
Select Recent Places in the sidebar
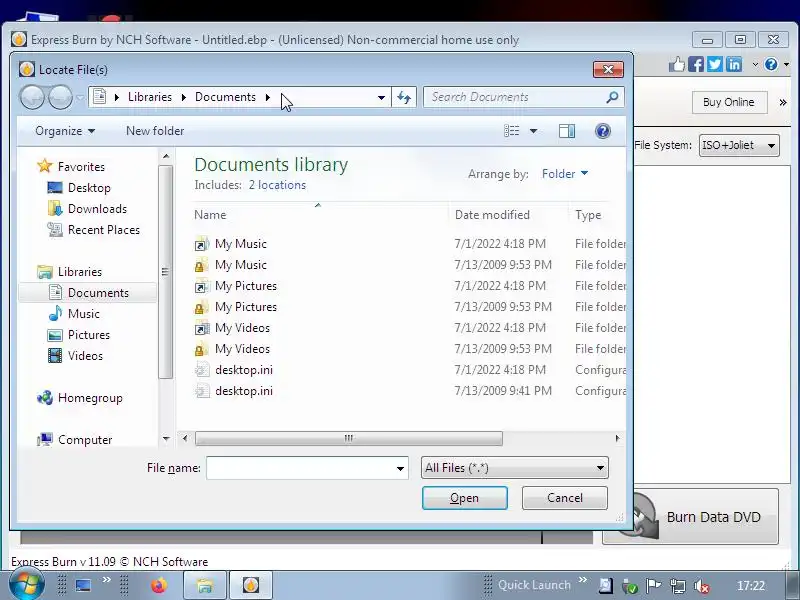[93, 230]
